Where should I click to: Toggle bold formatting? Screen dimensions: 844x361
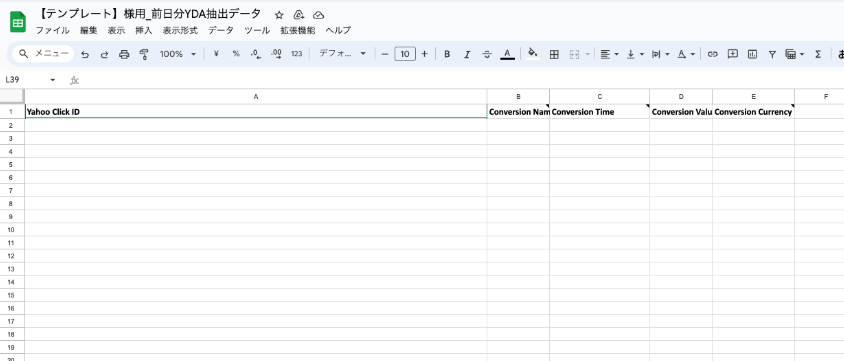447,54
